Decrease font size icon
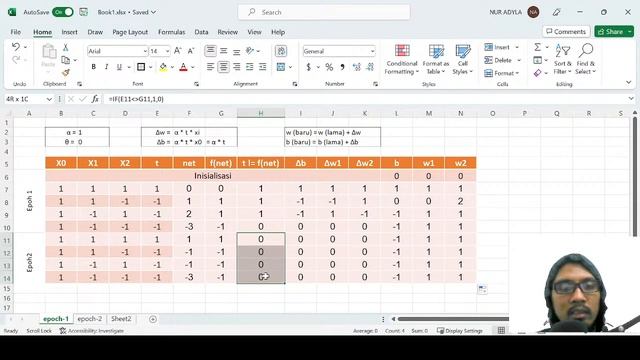Screen dimensions: 640x360 [x=191, y=51]
